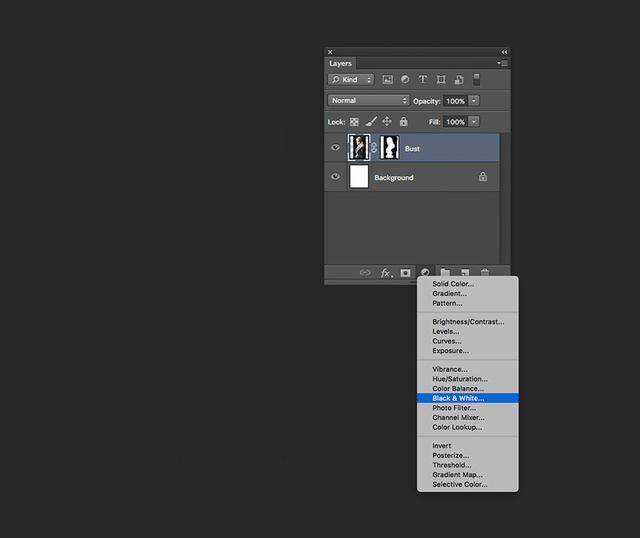Viewport: 640px width, 538px height.
Task: Select Bust layer image thumbnail
Action: point(359,147)
